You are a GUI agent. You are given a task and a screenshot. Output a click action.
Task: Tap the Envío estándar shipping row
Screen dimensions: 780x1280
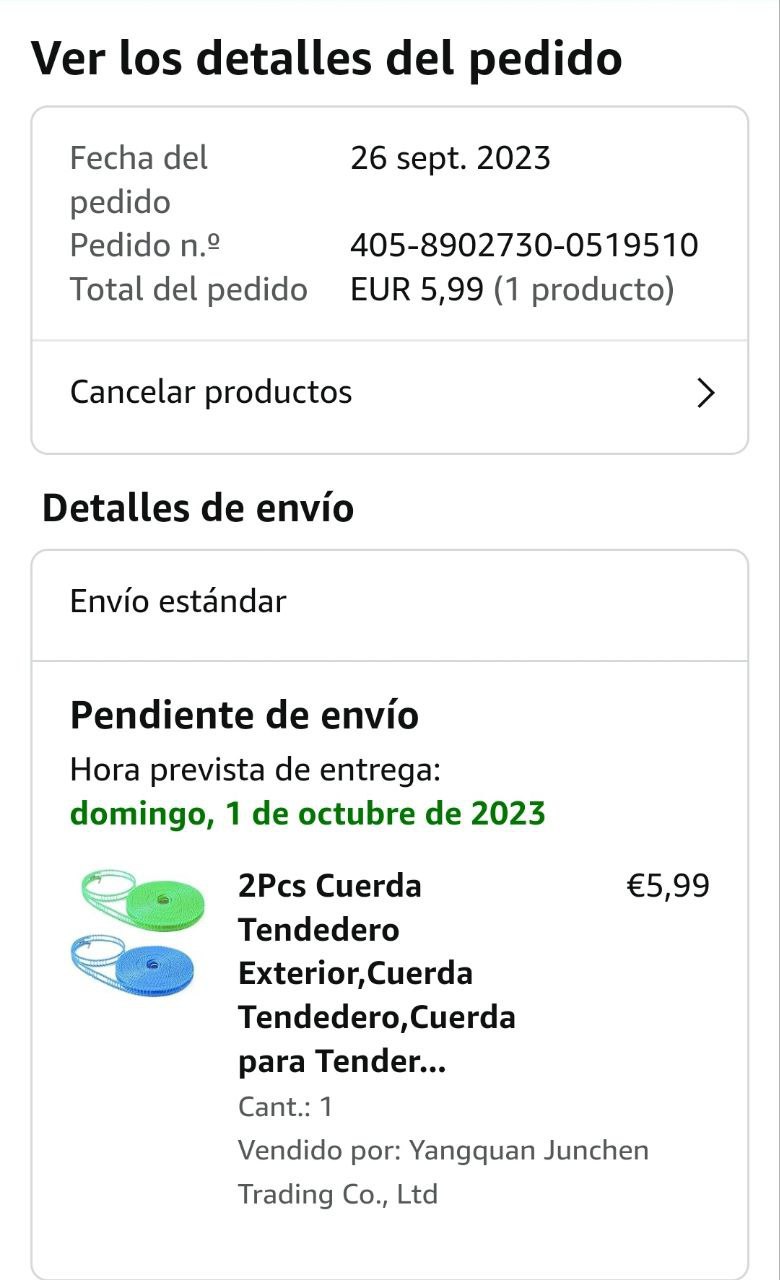tap(178, 601)
